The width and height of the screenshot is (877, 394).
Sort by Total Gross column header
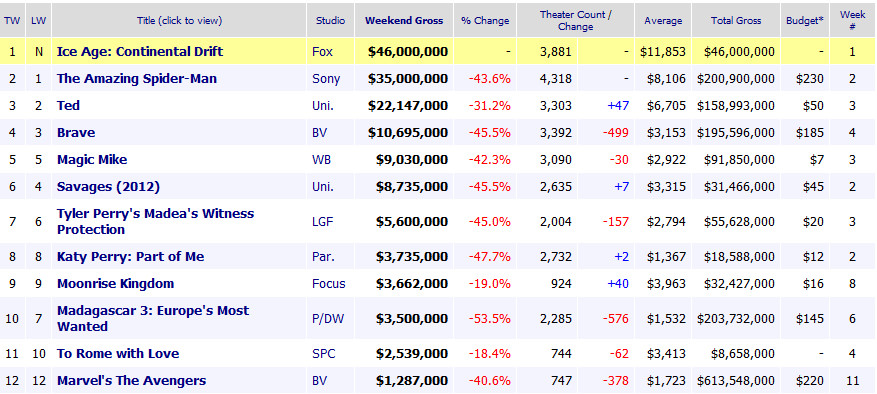click(736, 21)
